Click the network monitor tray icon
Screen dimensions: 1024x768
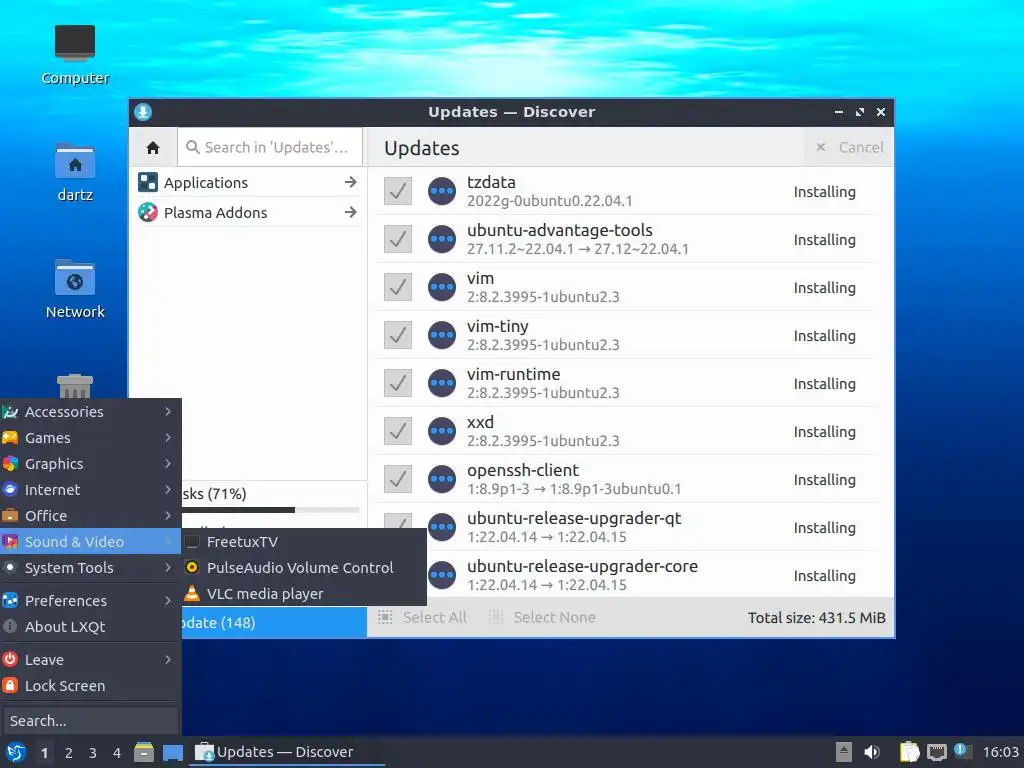tap(936, 752)
